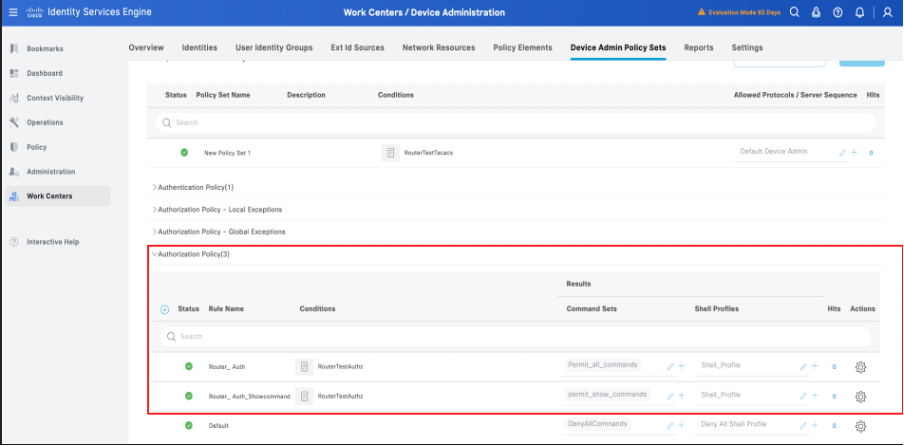This screenshot has width=904, height=446.
Task: Add command set next to DenyAllCommands
Action: [681, 425]
